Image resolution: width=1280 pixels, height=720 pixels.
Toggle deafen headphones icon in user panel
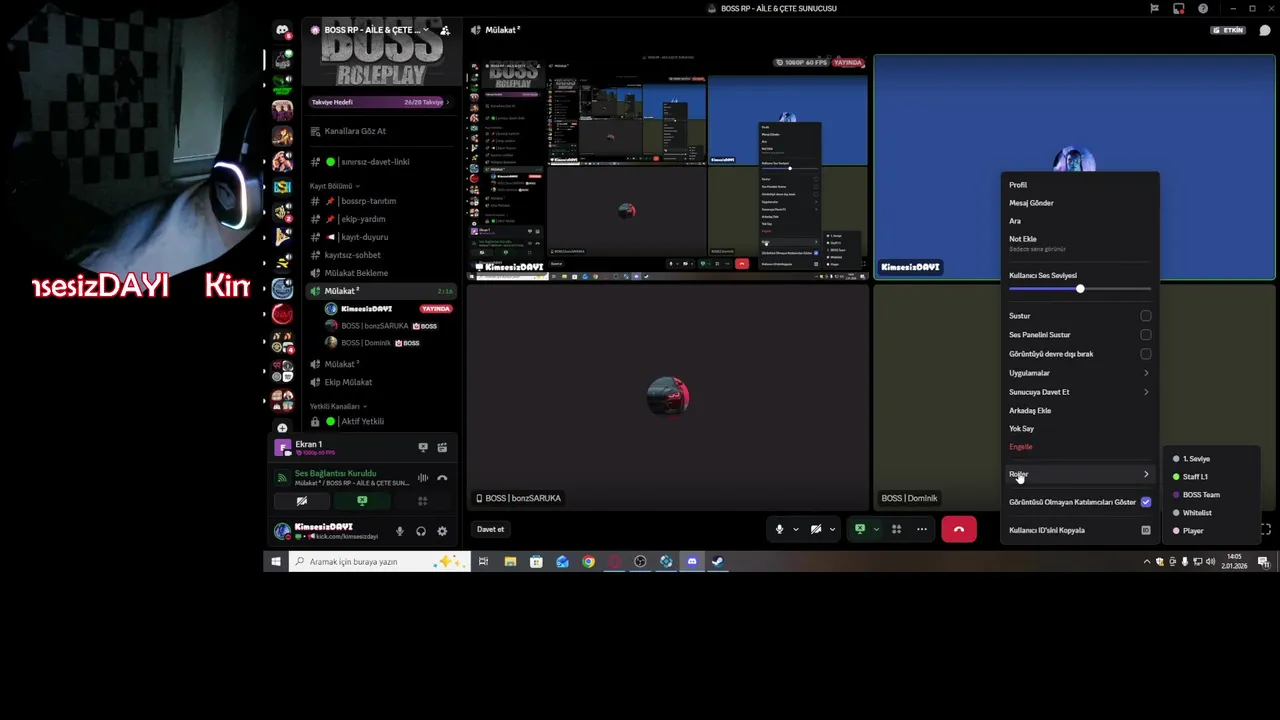point(421,531)
